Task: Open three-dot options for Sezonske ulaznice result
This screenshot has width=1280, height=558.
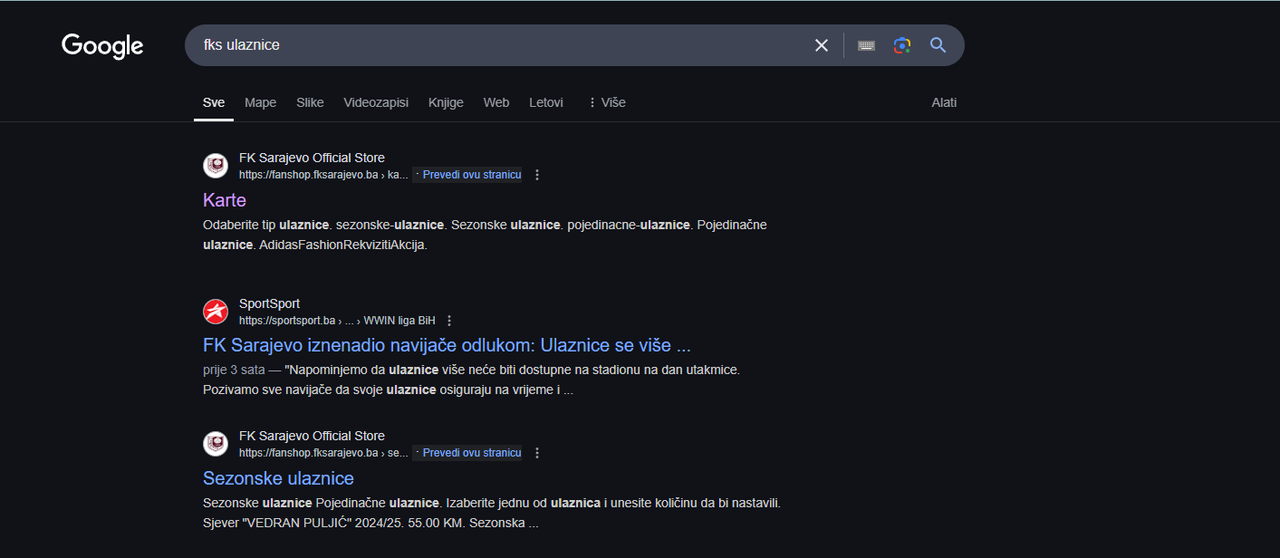Action: click(x=537, y=453)
